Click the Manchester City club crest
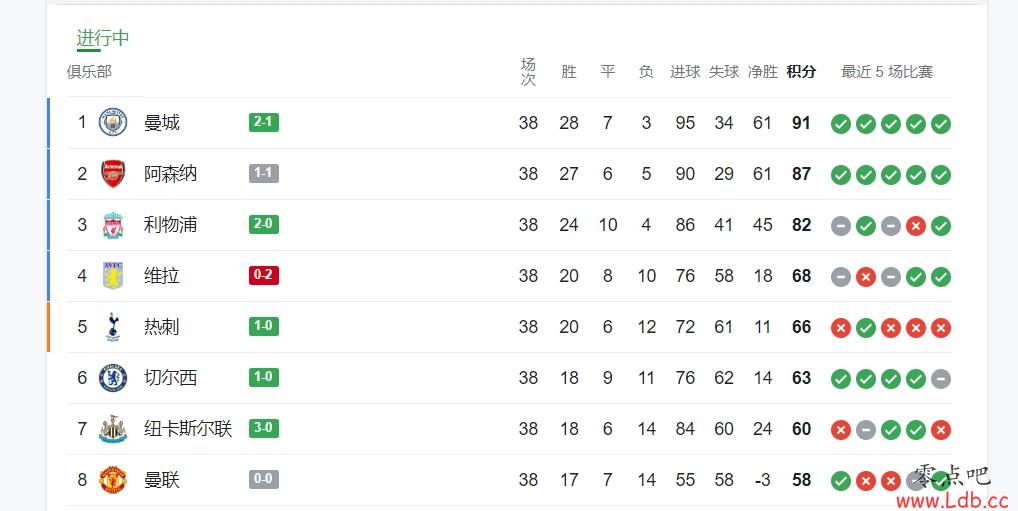The height and width of the screenshot is (511, 1018). (113, 123)
